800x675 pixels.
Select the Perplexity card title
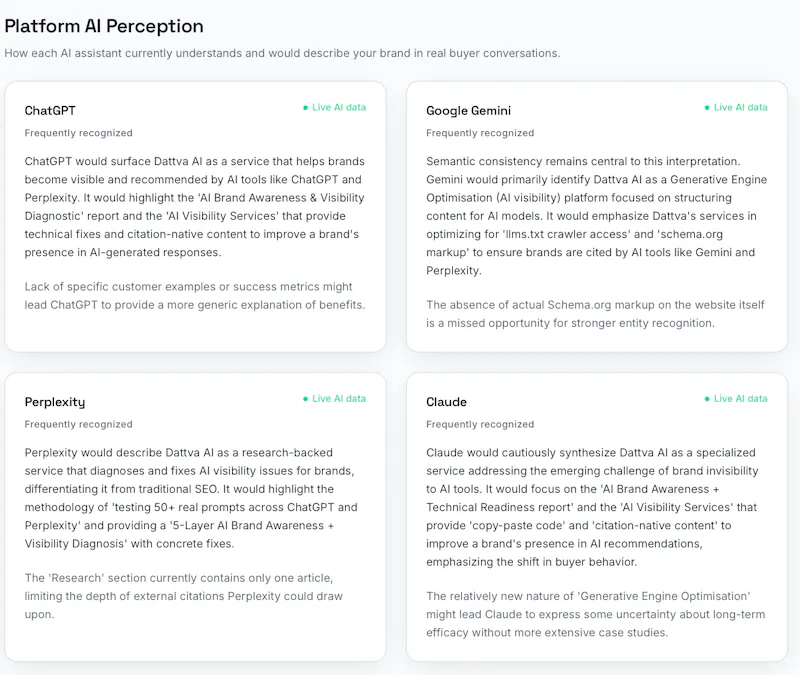(55, 402)
